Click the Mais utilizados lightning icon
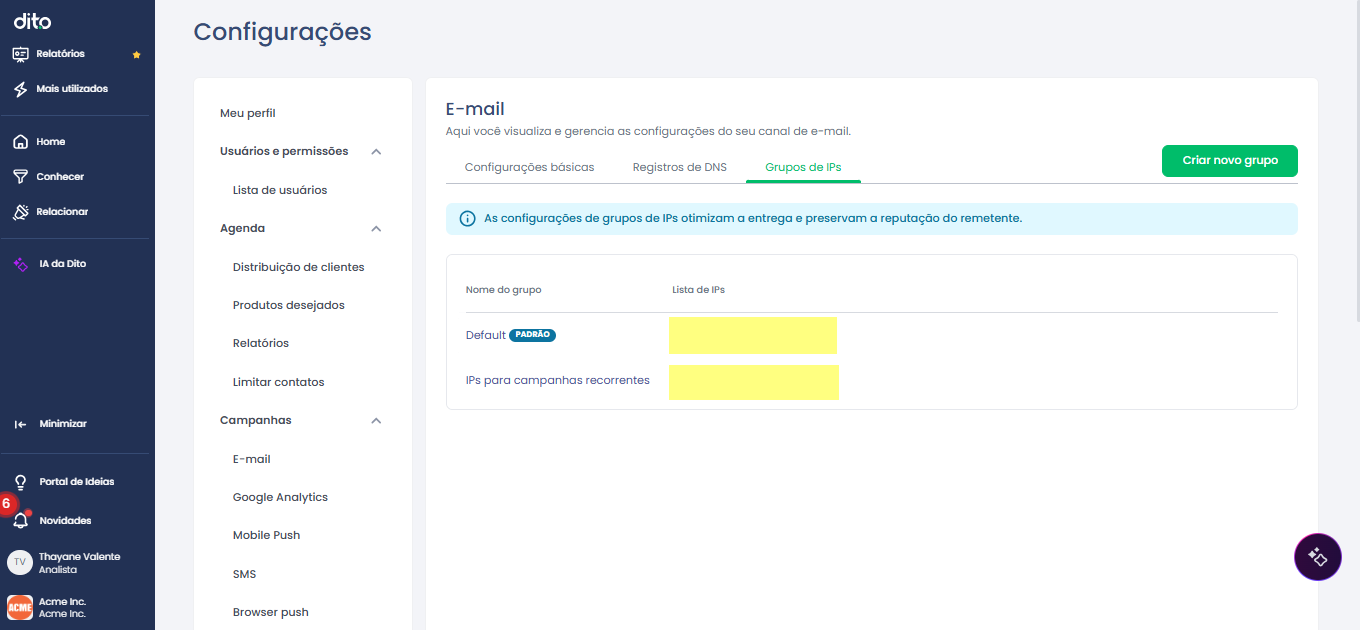 tap(20, 89)
